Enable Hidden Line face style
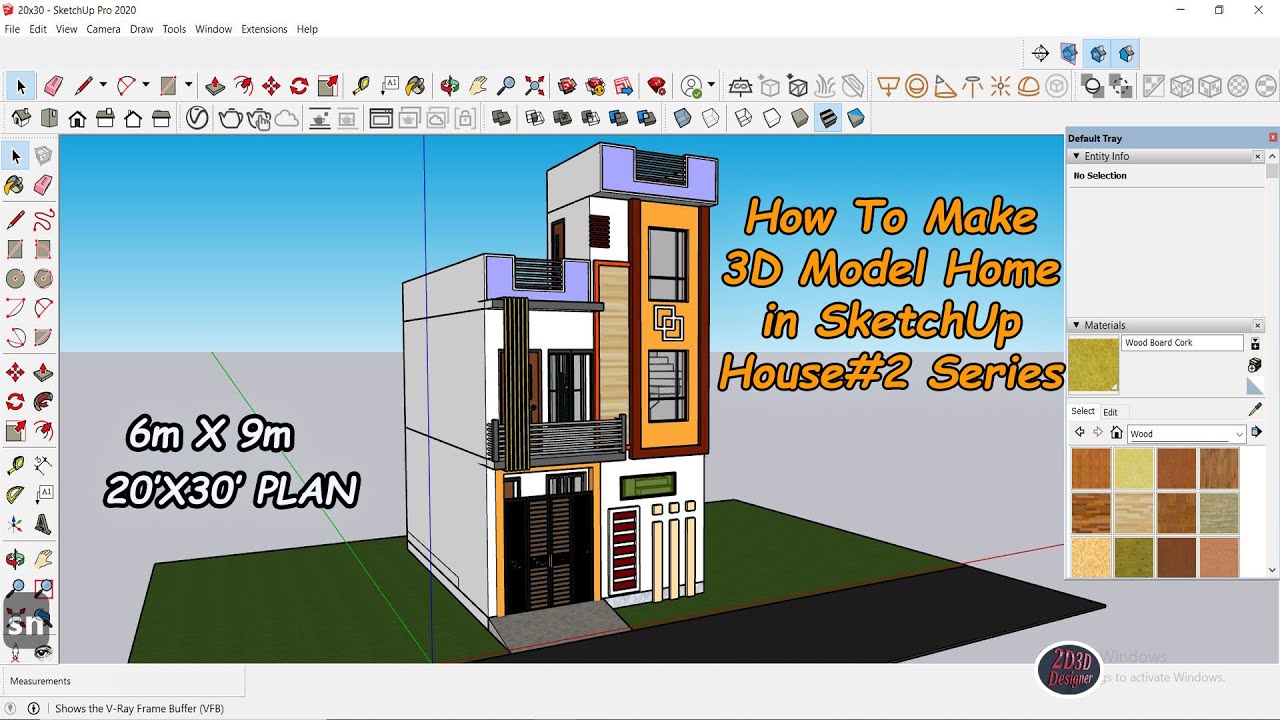Viewport: 1280px width, 720px height. [771, 119]
